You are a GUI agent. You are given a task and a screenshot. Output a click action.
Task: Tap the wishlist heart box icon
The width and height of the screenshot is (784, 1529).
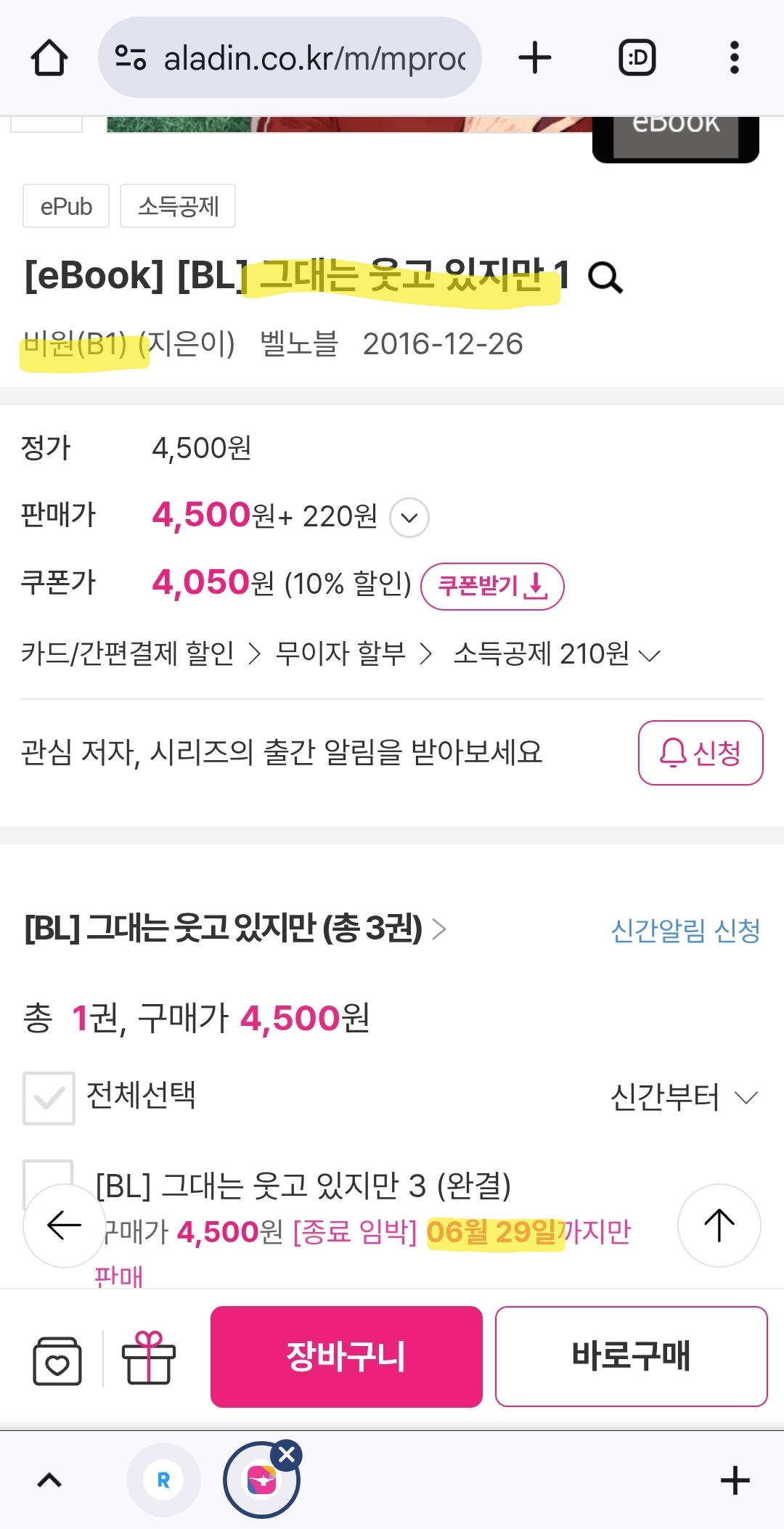click(x=57, y=1360)
